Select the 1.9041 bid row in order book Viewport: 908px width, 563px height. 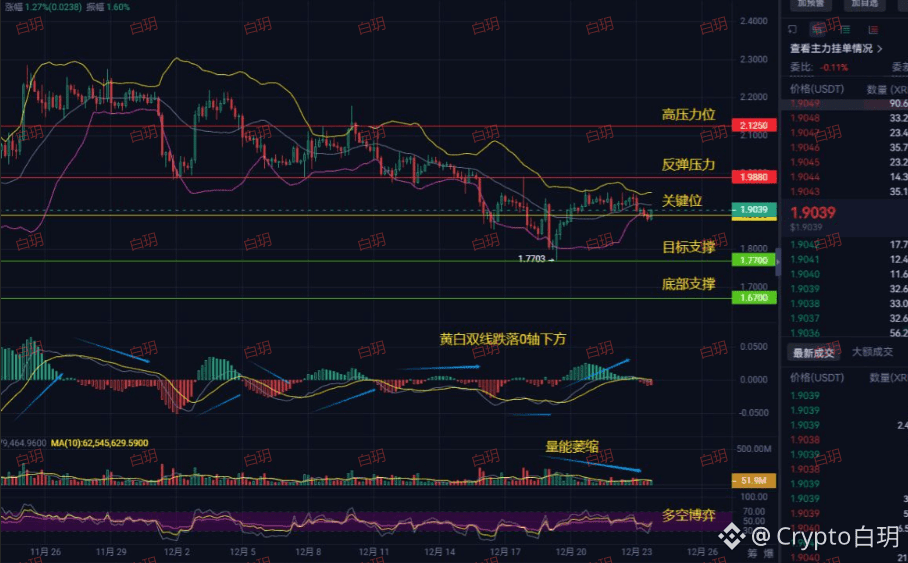point(844,259)
